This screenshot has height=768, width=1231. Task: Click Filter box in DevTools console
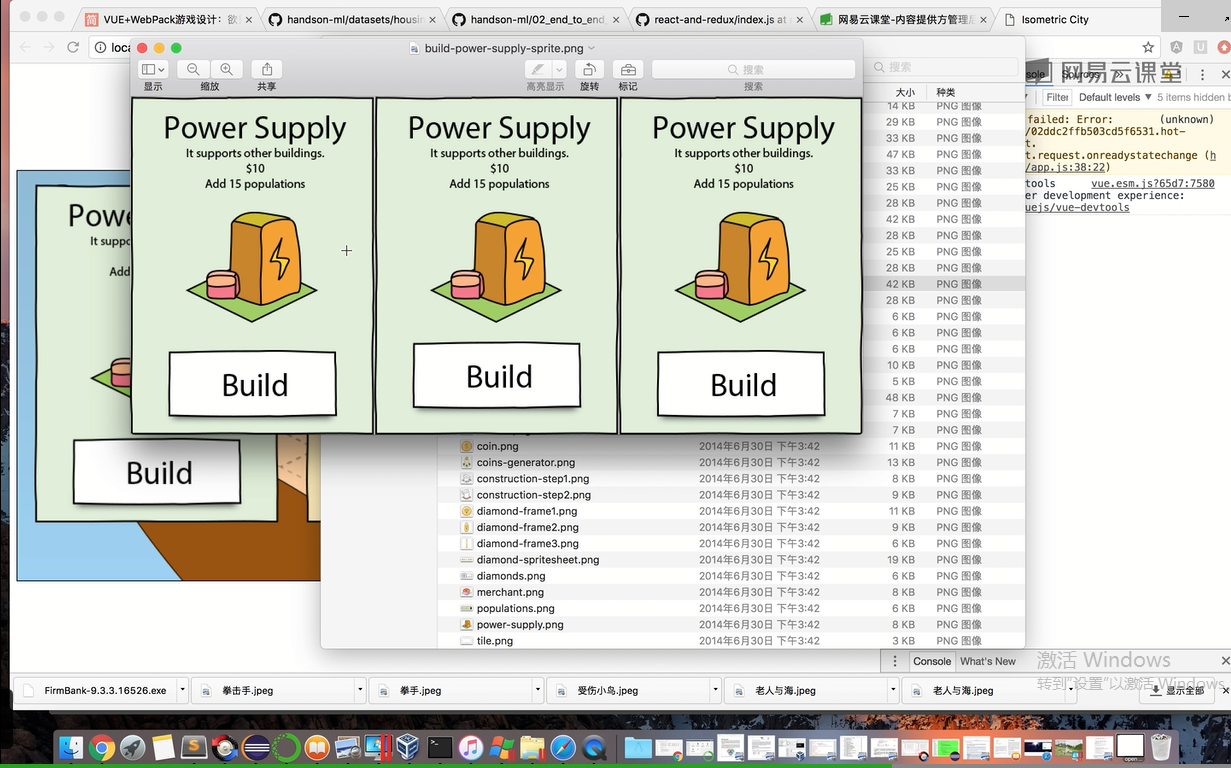pyautogui.click(x=1057, y=97)
